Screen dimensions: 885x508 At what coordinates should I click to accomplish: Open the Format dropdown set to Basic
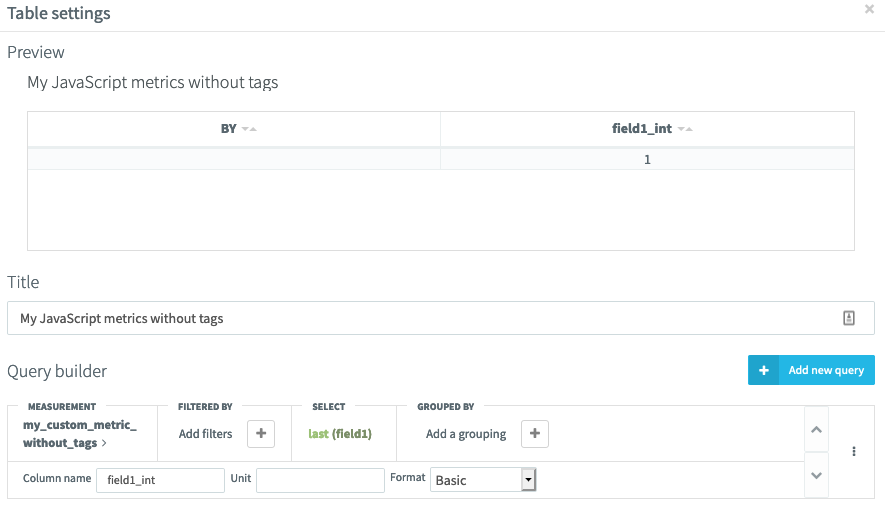pyautogui.click(x=484, y=480)
